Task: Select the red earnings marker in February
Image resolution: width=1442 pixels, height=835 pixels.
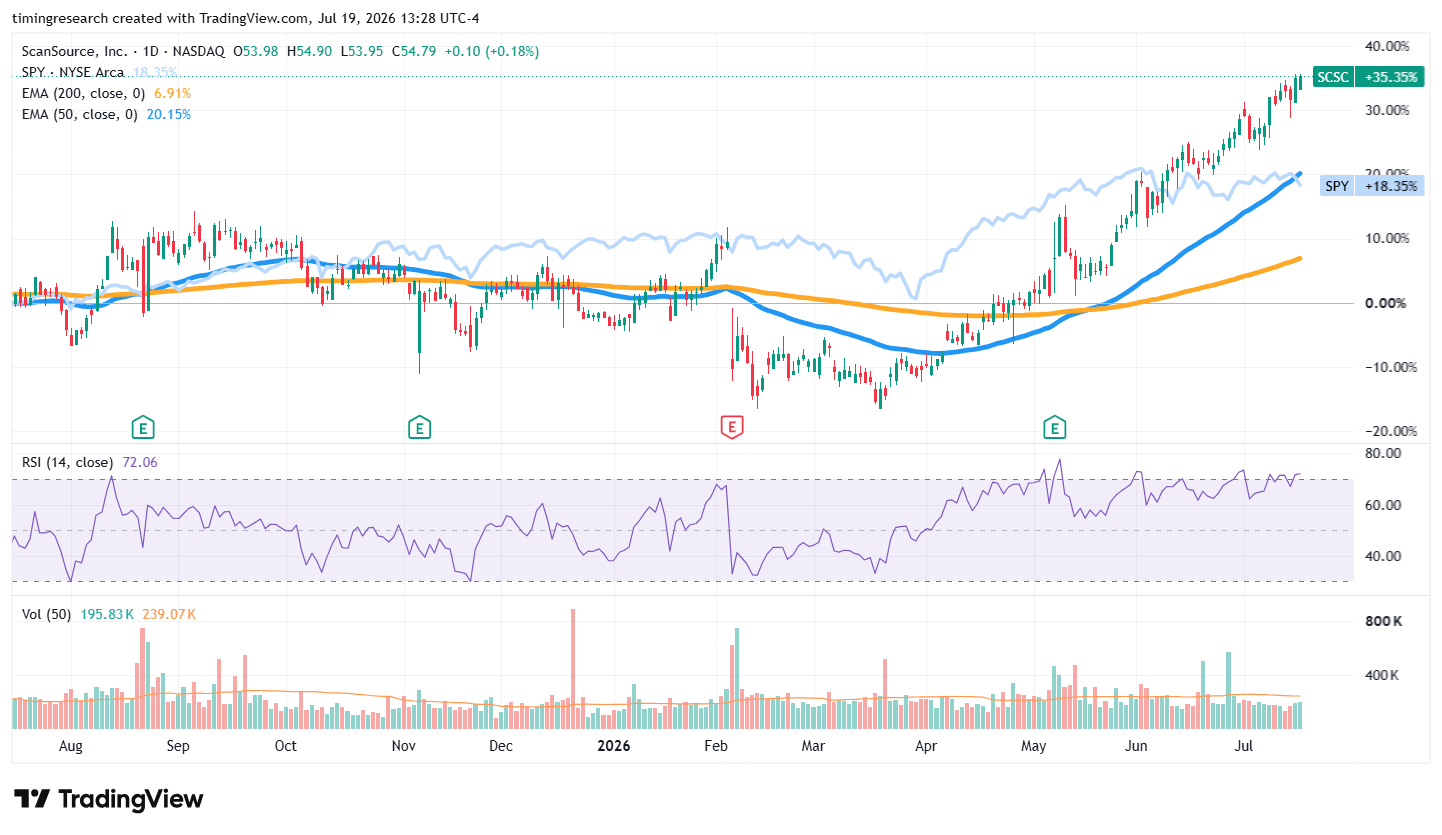Action: (731, 429)
